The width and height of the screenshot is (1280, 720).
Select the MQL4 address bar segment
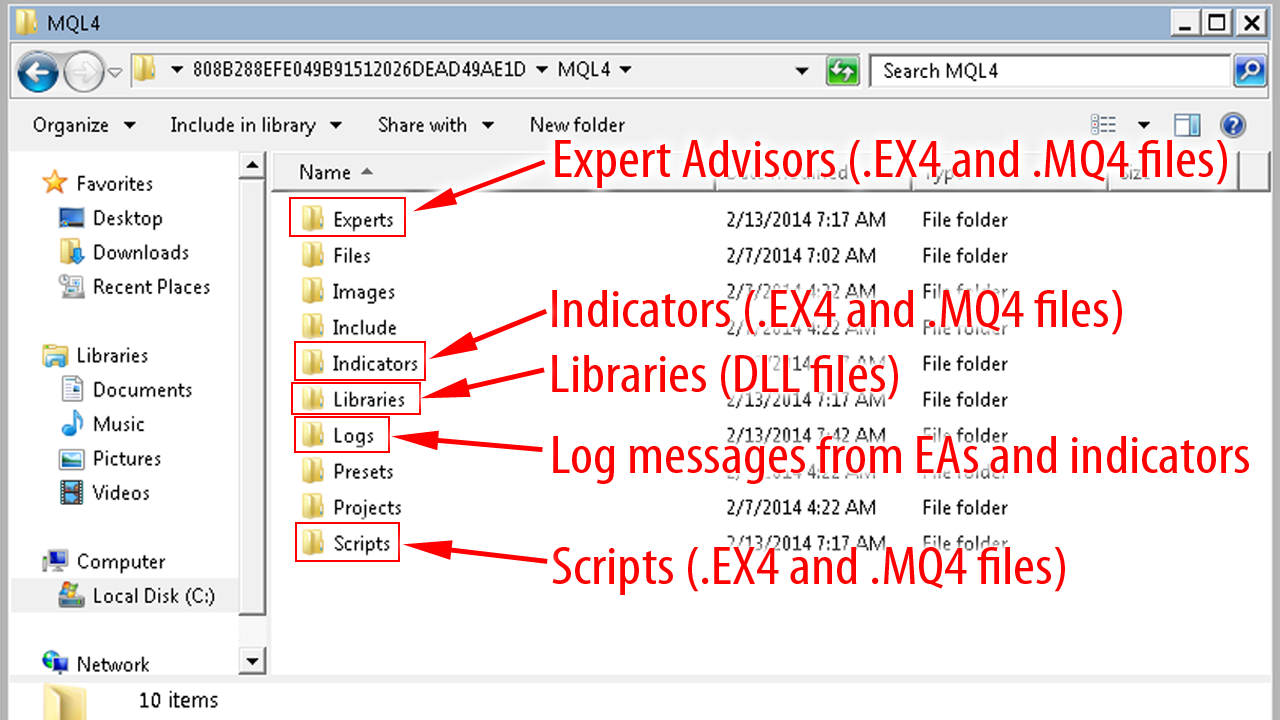point(582,70)
